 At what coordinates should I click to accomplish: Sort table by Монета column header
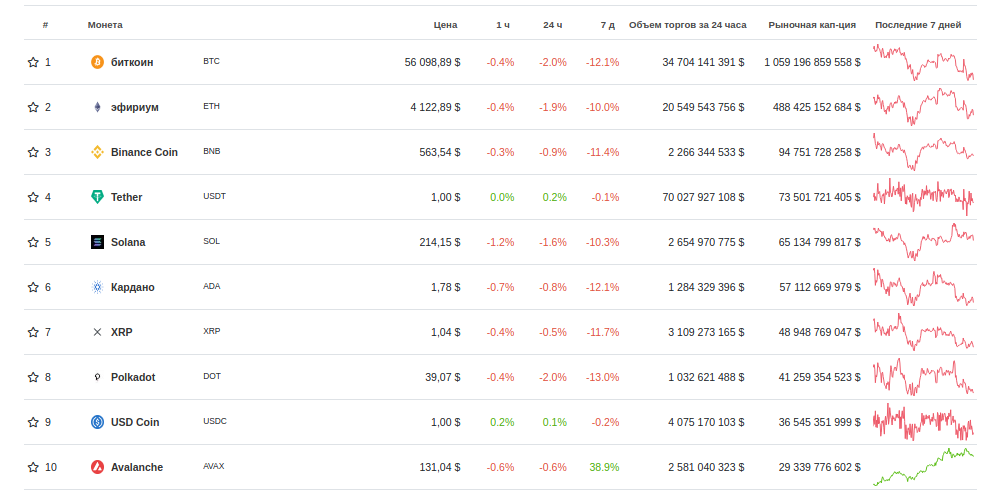coord(105,25)
